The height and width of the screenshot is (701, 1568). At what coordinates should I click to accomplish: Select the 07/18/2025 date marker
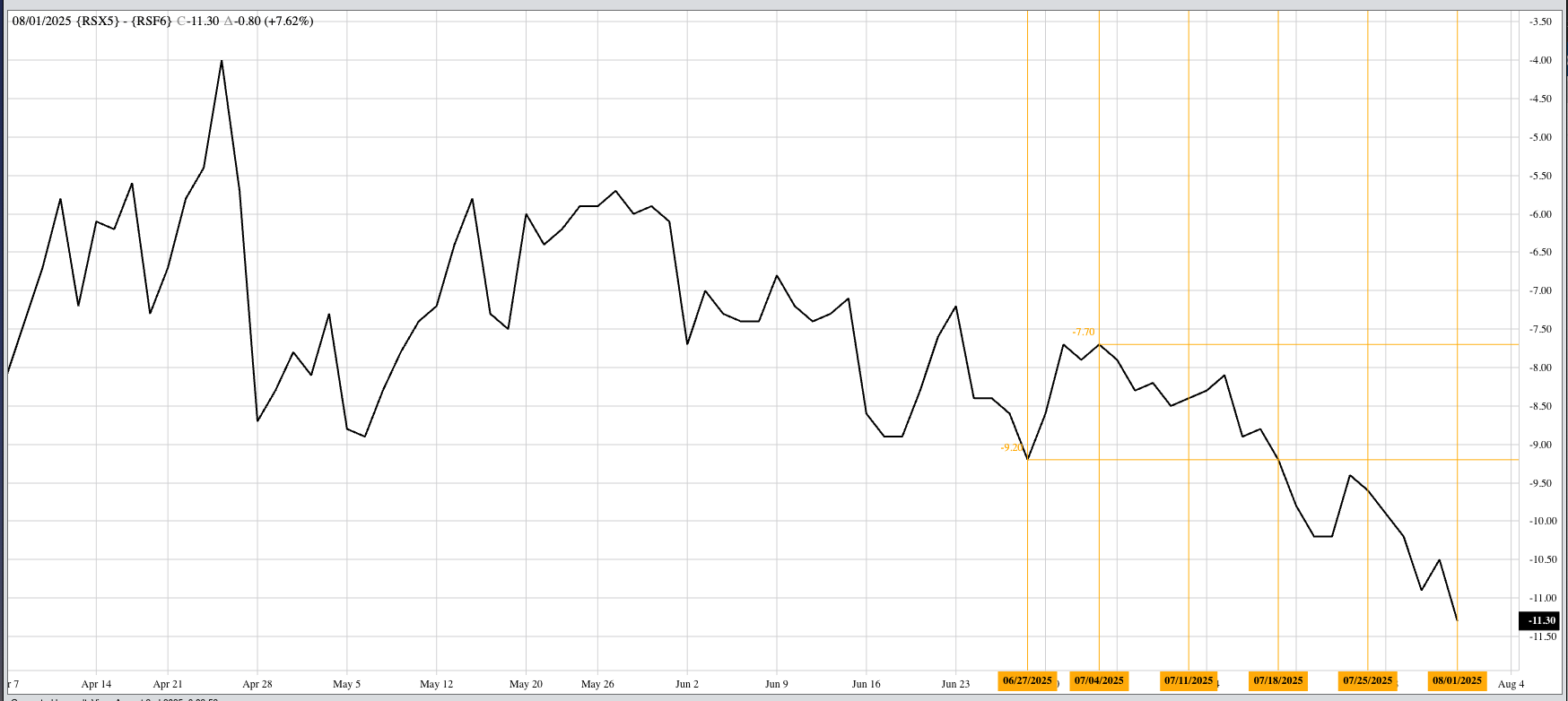pos(1278,680)
